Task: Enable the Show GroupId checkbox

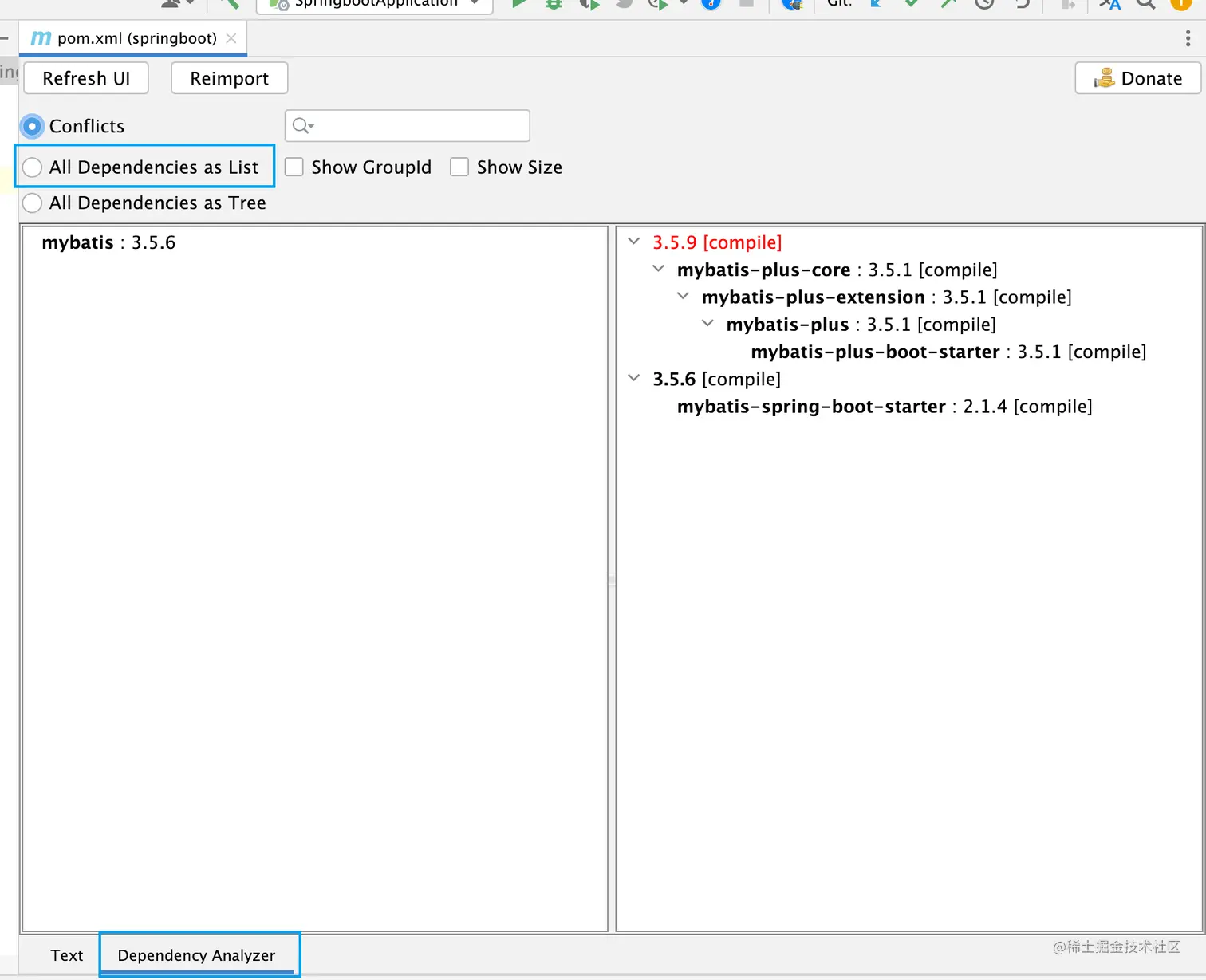Action: (294, 167)
